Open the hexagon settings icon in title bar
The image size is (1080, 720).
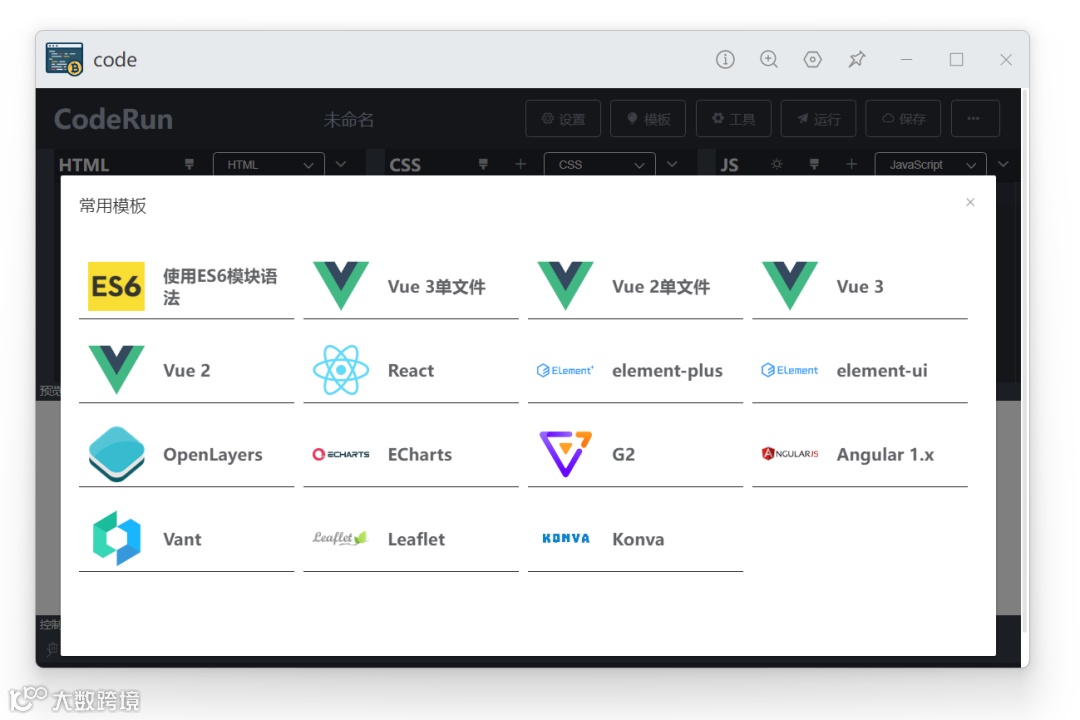tap(813, 59)
